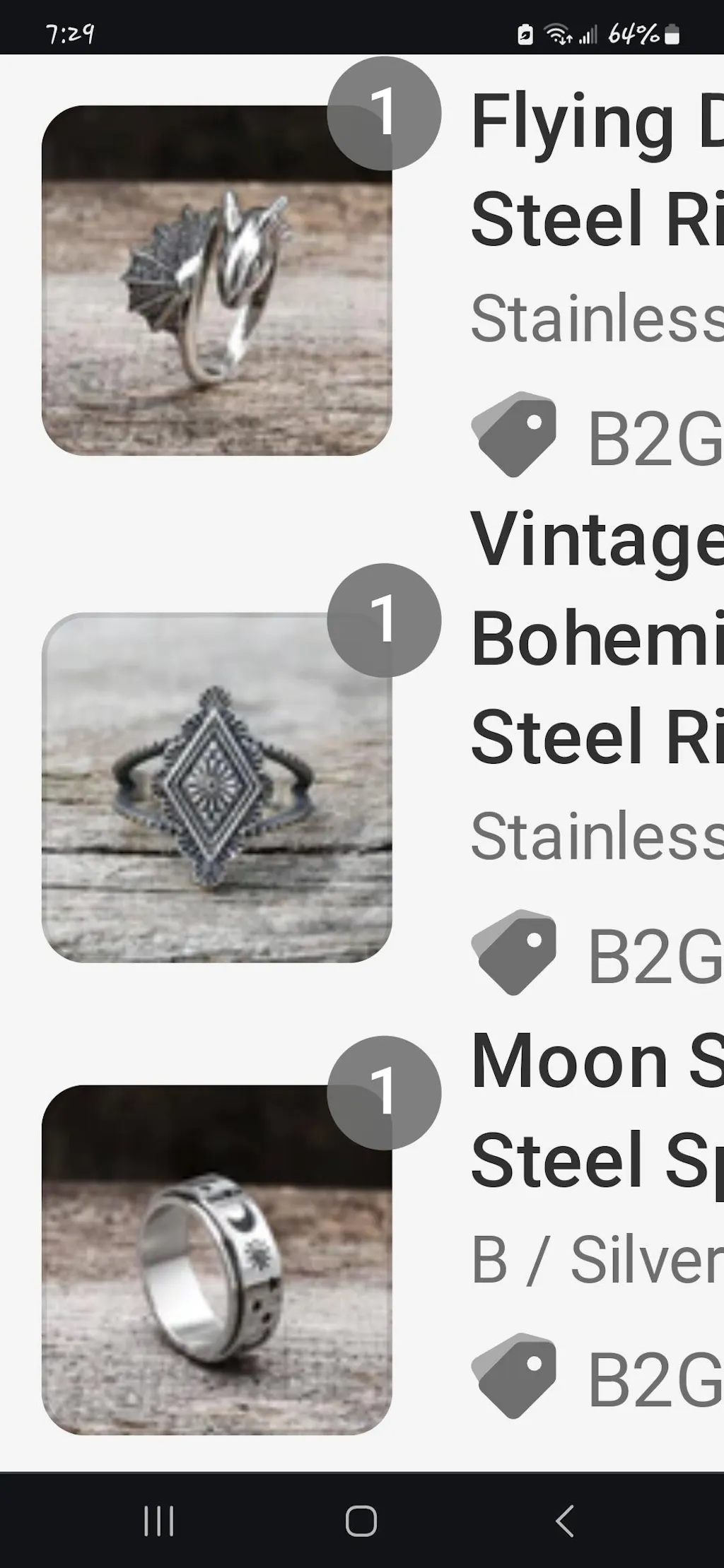Open the Vintage Bohemian diamond ring image
Viewport: 724px width, 1568px height.
point(217,787)
